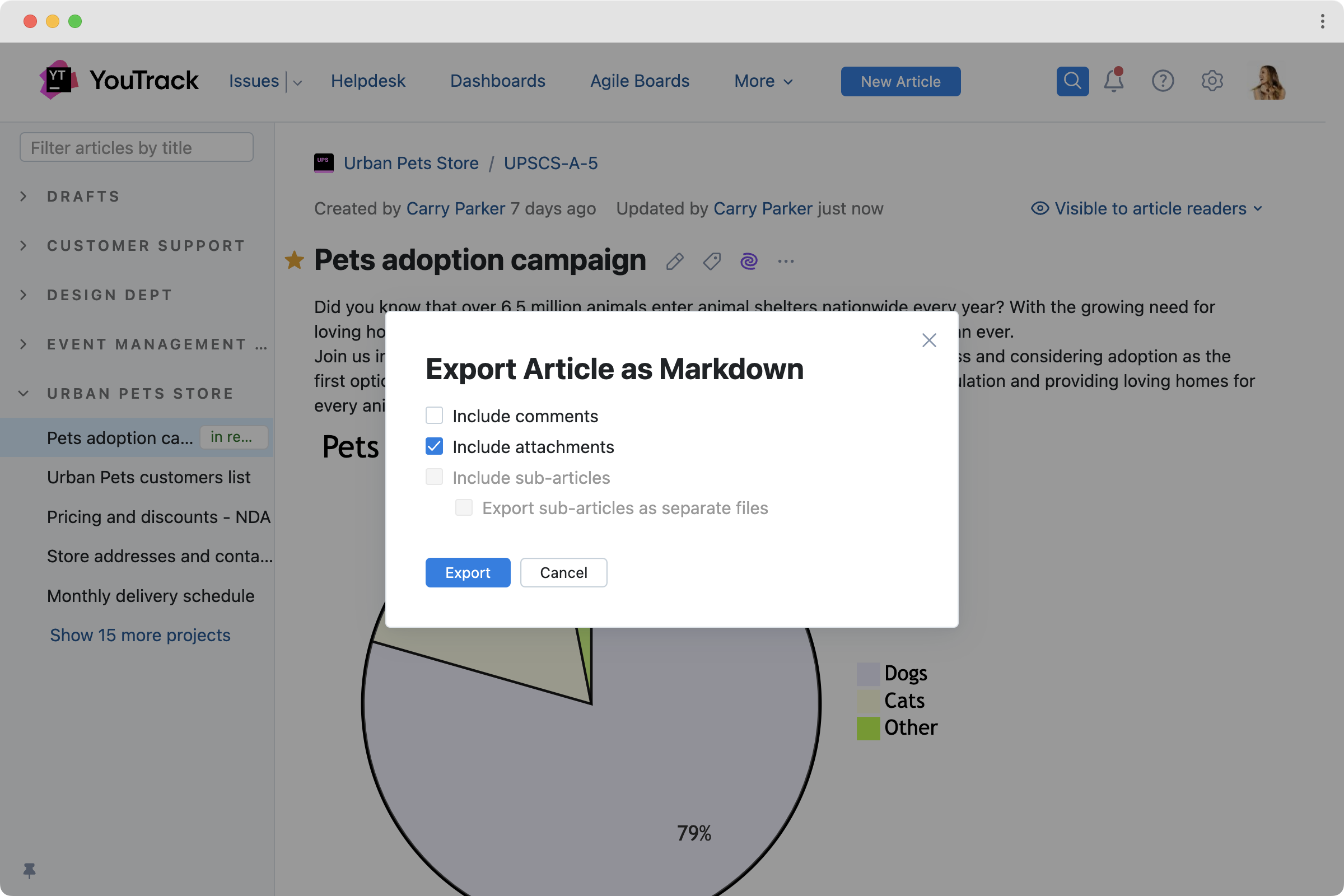Expand the Drafts section in sidebar
The image size is (1344, 896).
tap(24, 197)
